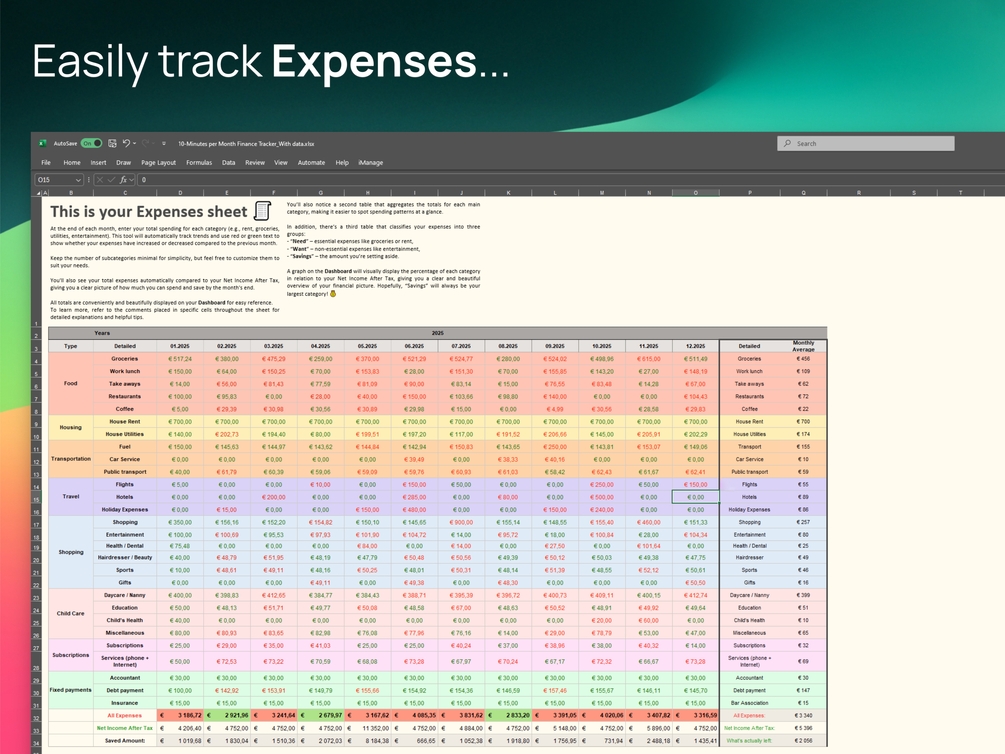
Task: Select column O header
Action: [695, 192]
